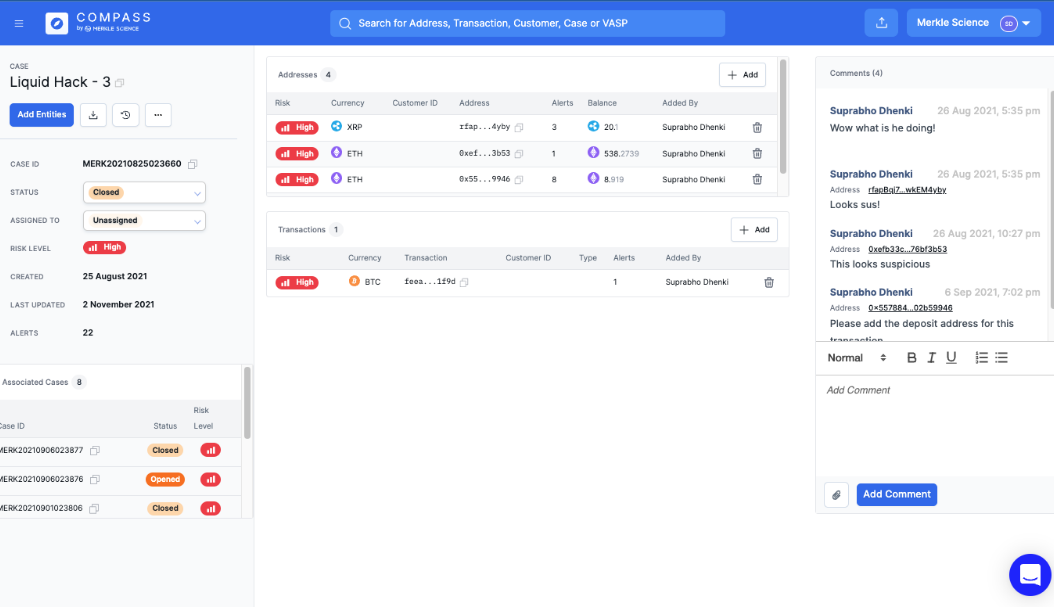Click the Balance column header

602,104
